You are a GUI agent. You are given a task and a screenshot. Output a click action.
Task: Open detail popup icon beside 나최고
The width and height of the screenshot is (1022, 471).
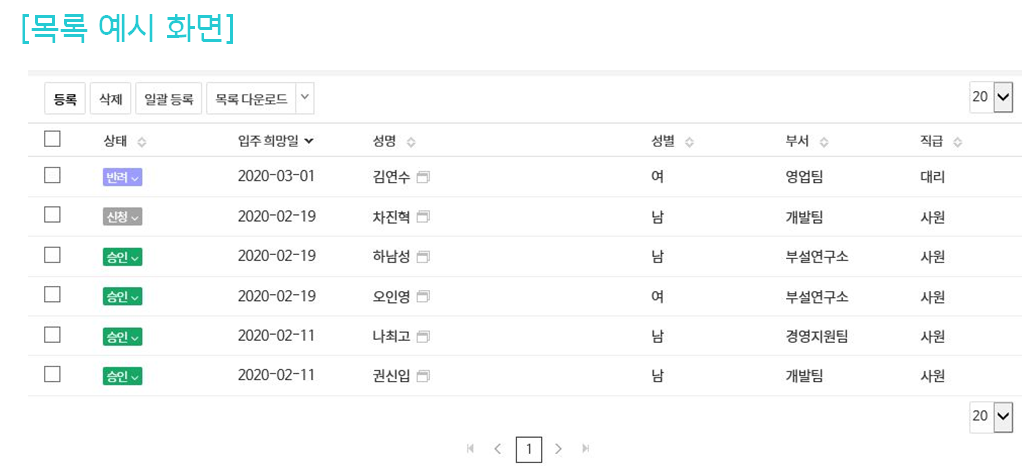pyautogui.click(x=423, y=337)
